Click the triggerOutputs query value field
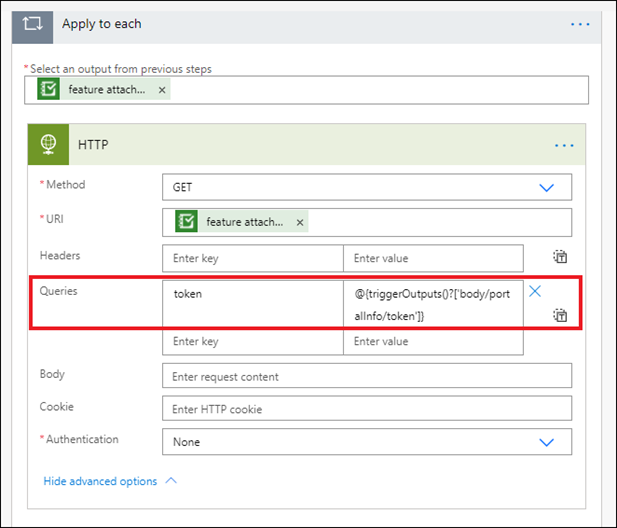This screenshot has width=617, height=528. (x=433, y=303)
